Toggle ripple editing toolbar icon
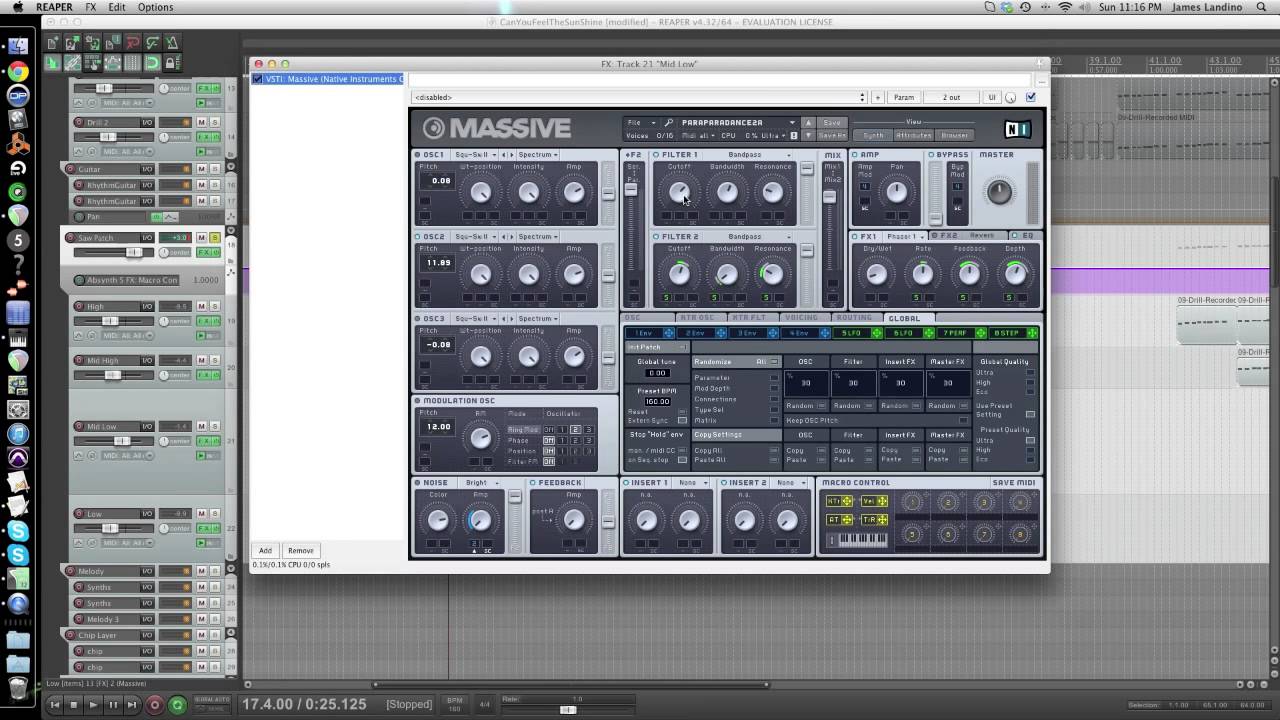The width and height of the screenshot is (1280, 720). [x=93, y=63]
